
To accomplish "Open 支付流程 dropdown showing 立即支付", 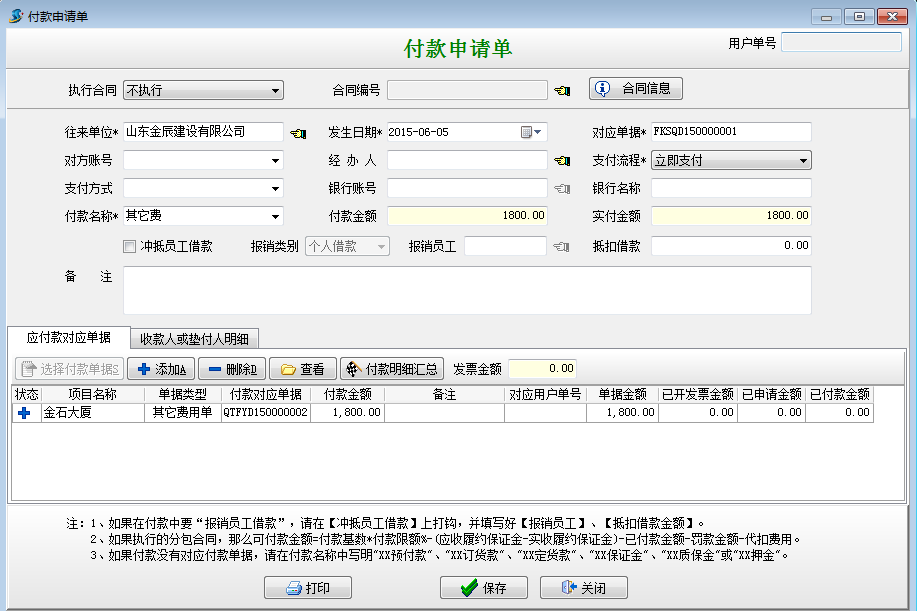I will (803, 161).
